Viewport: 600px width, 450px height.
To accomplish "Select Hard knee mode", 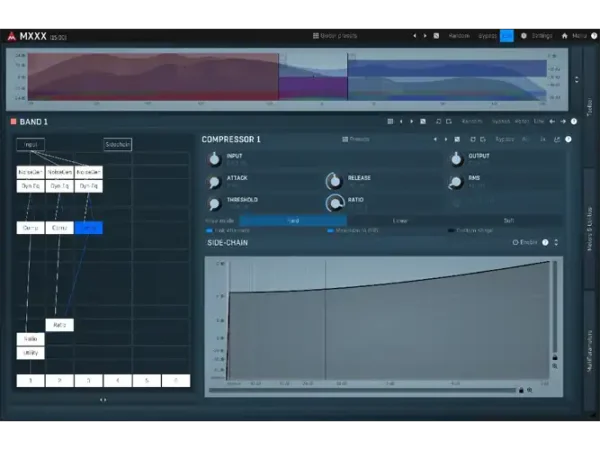I will 293,221.
